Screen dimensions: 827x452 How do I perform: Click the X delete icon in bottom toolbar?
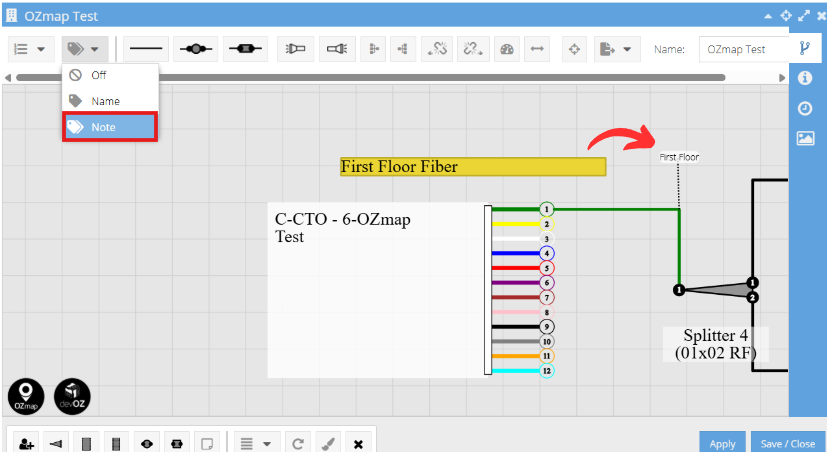358,444
